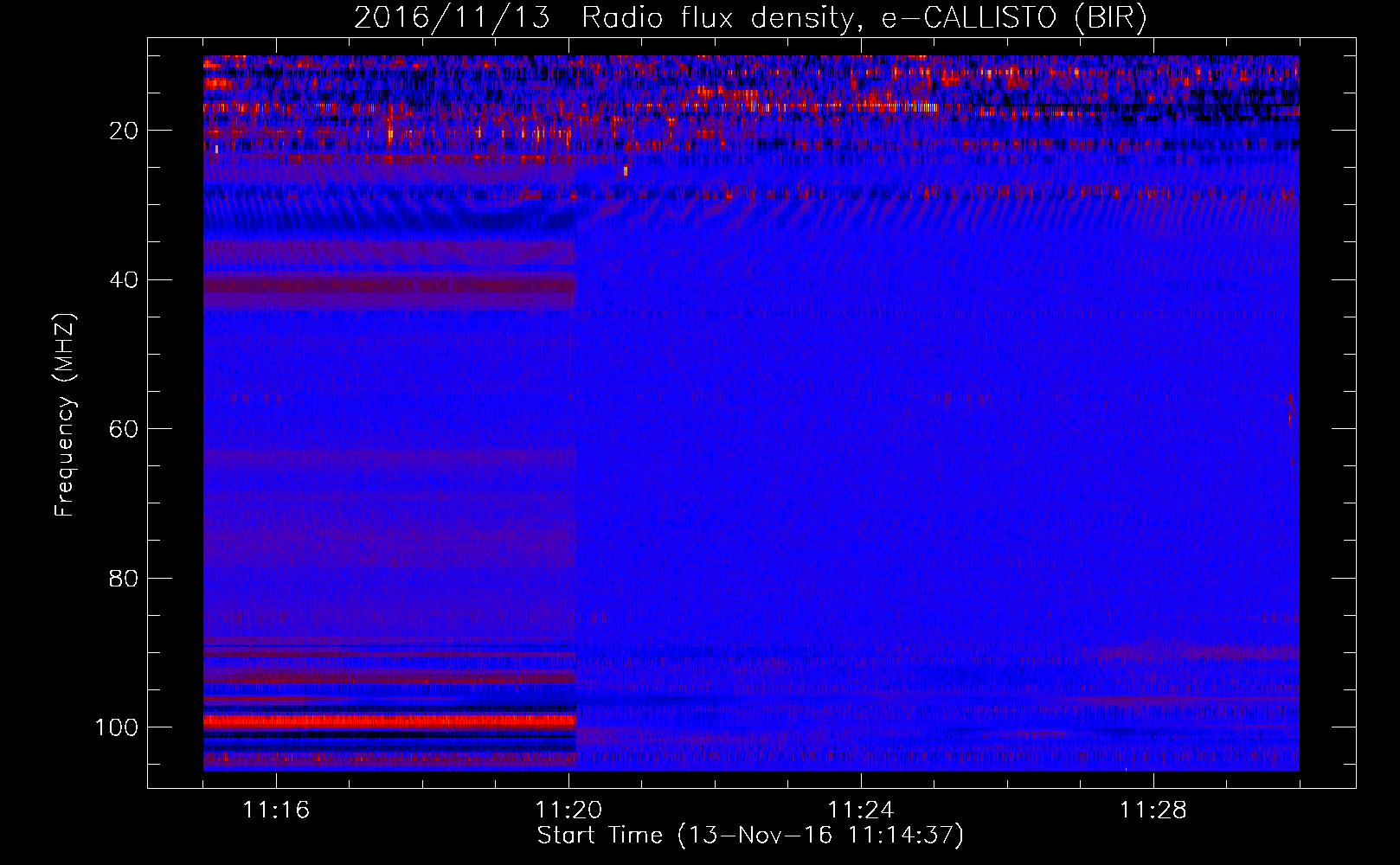Click the 60 frequency tick label
This screenshot has height=865, width=1400.
tap(125, 429)
